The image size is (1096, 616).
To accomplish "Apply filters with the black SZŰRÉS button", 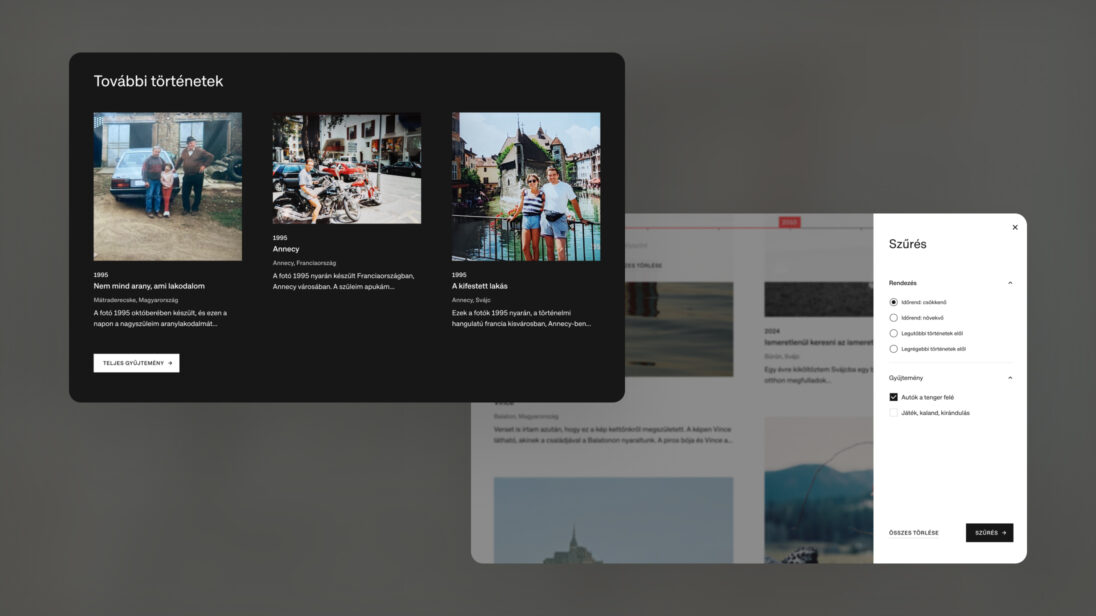I will tap(990, 533).
